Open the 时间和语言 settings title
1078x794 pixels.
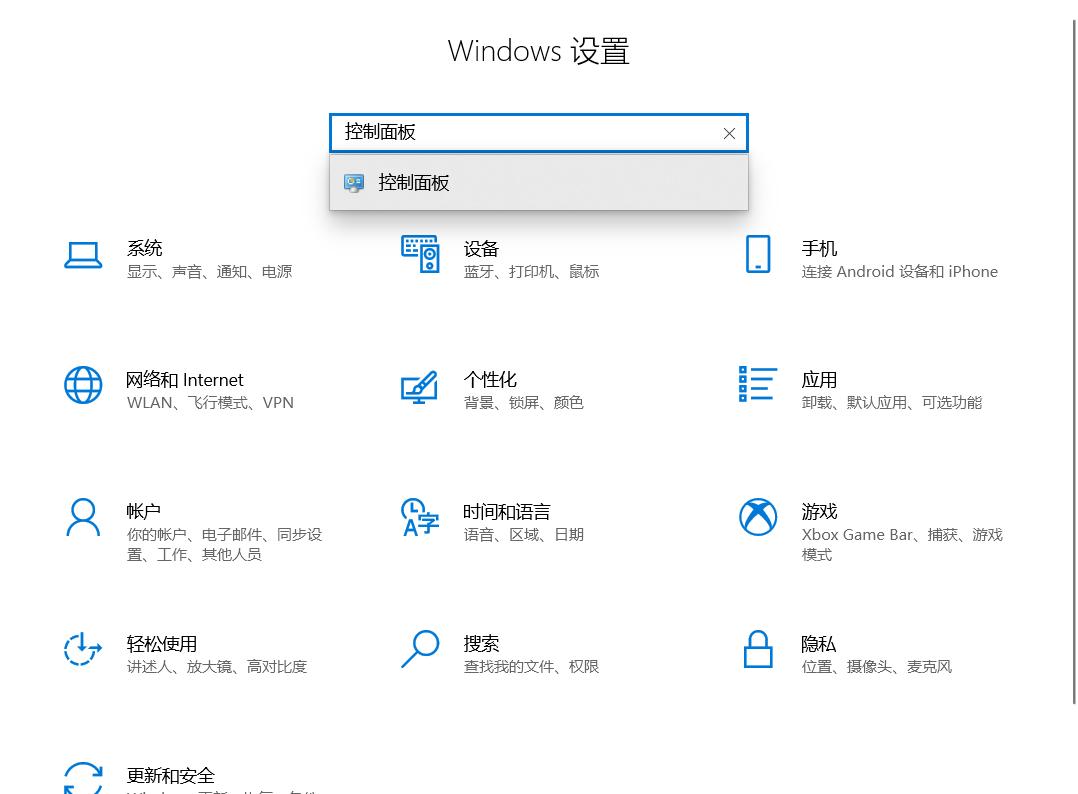507,511
